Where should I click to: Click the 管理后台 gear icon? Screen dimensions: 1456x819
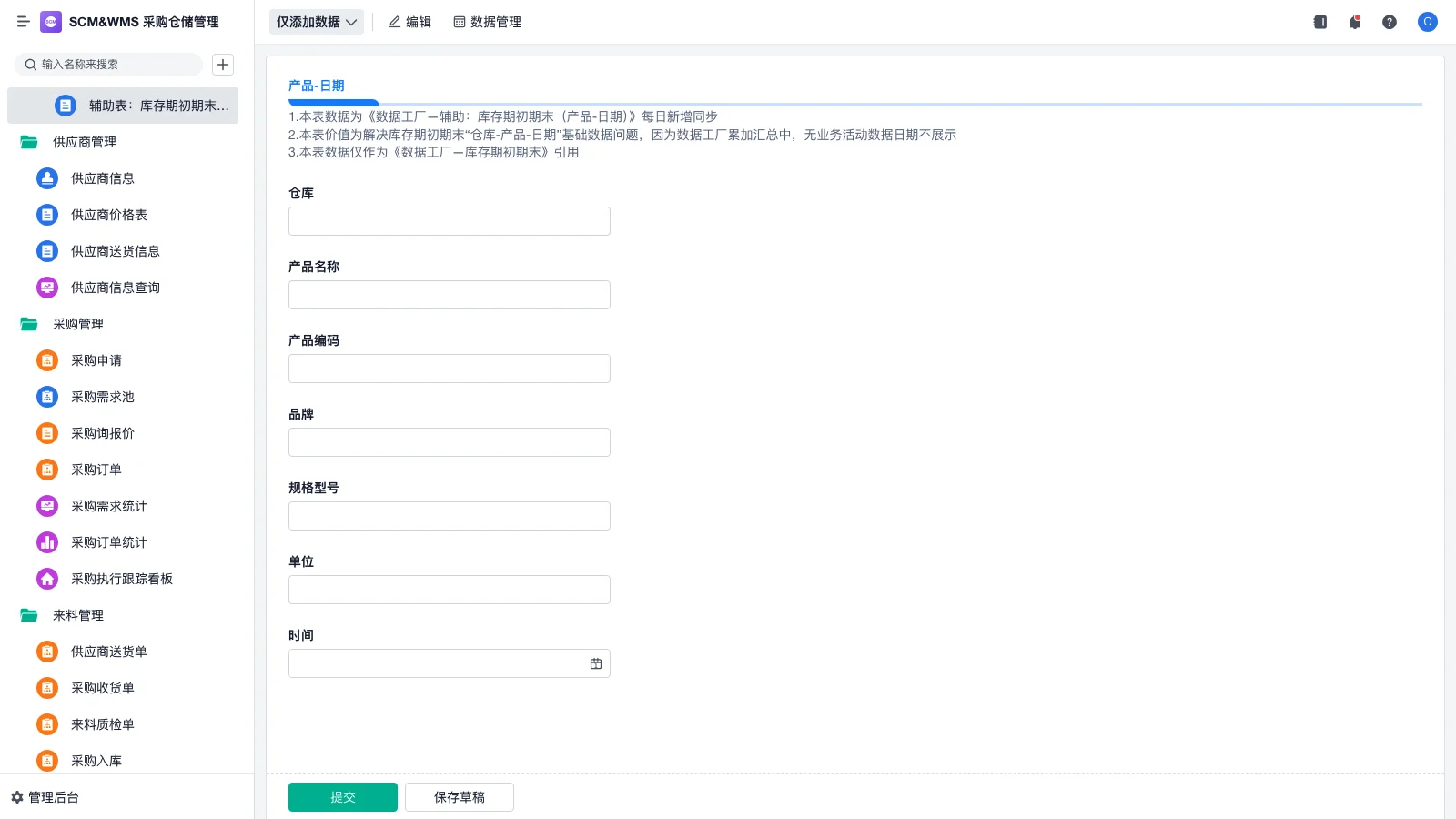coord(17,797)
